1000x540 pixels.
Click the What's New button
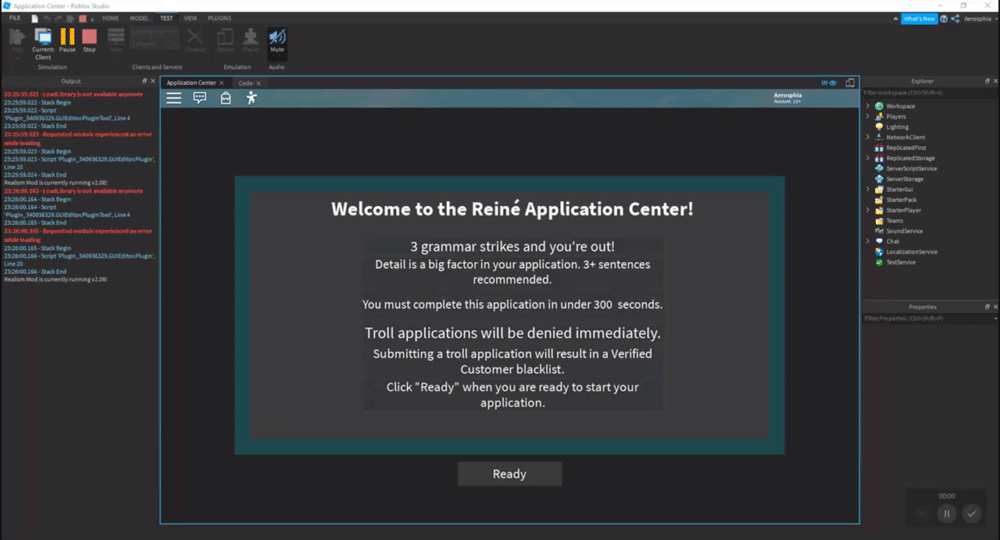pos(919,19)
